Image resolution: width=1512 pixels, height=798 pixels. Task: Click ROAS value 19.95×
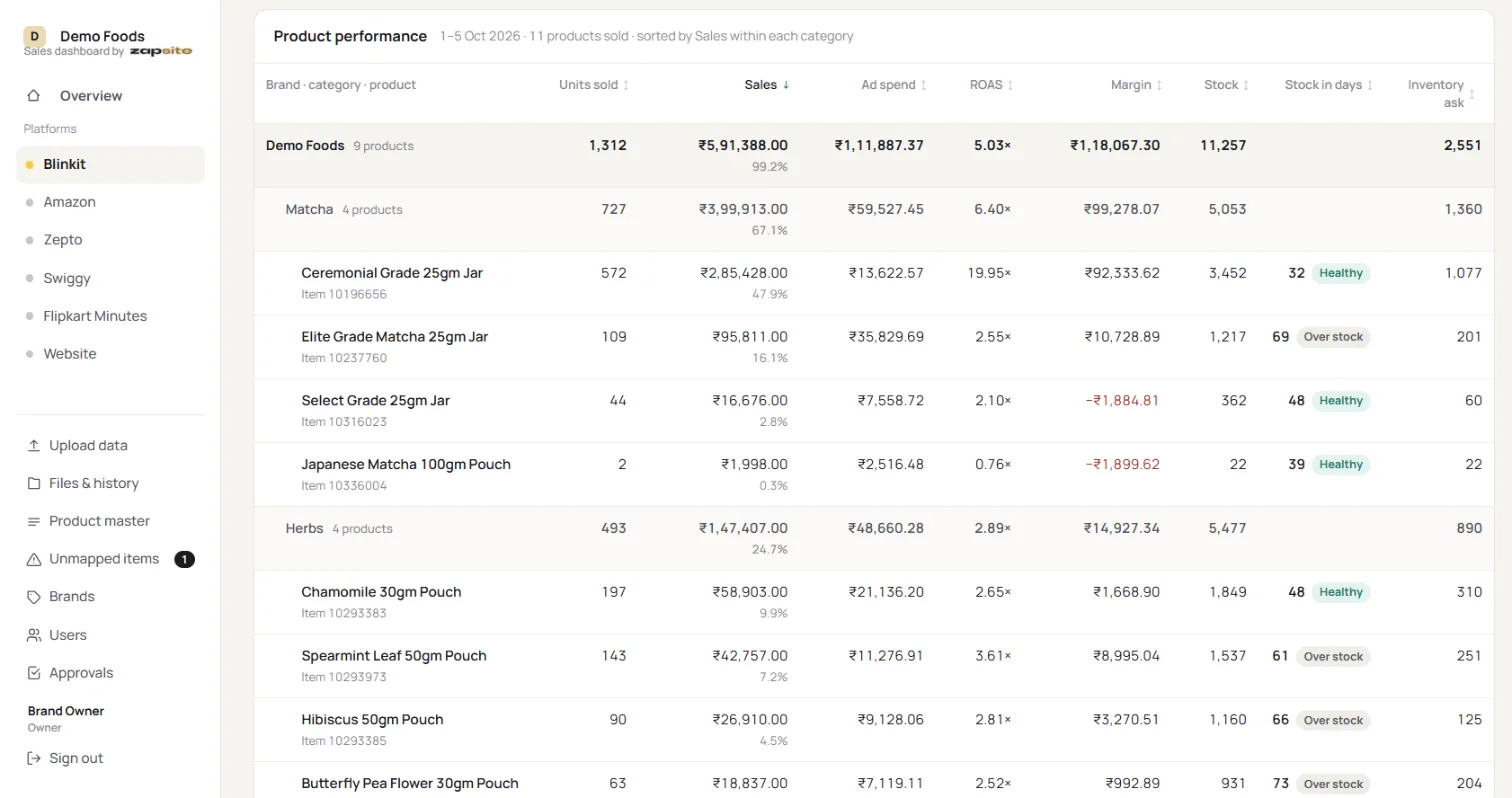tap(989, 273)
